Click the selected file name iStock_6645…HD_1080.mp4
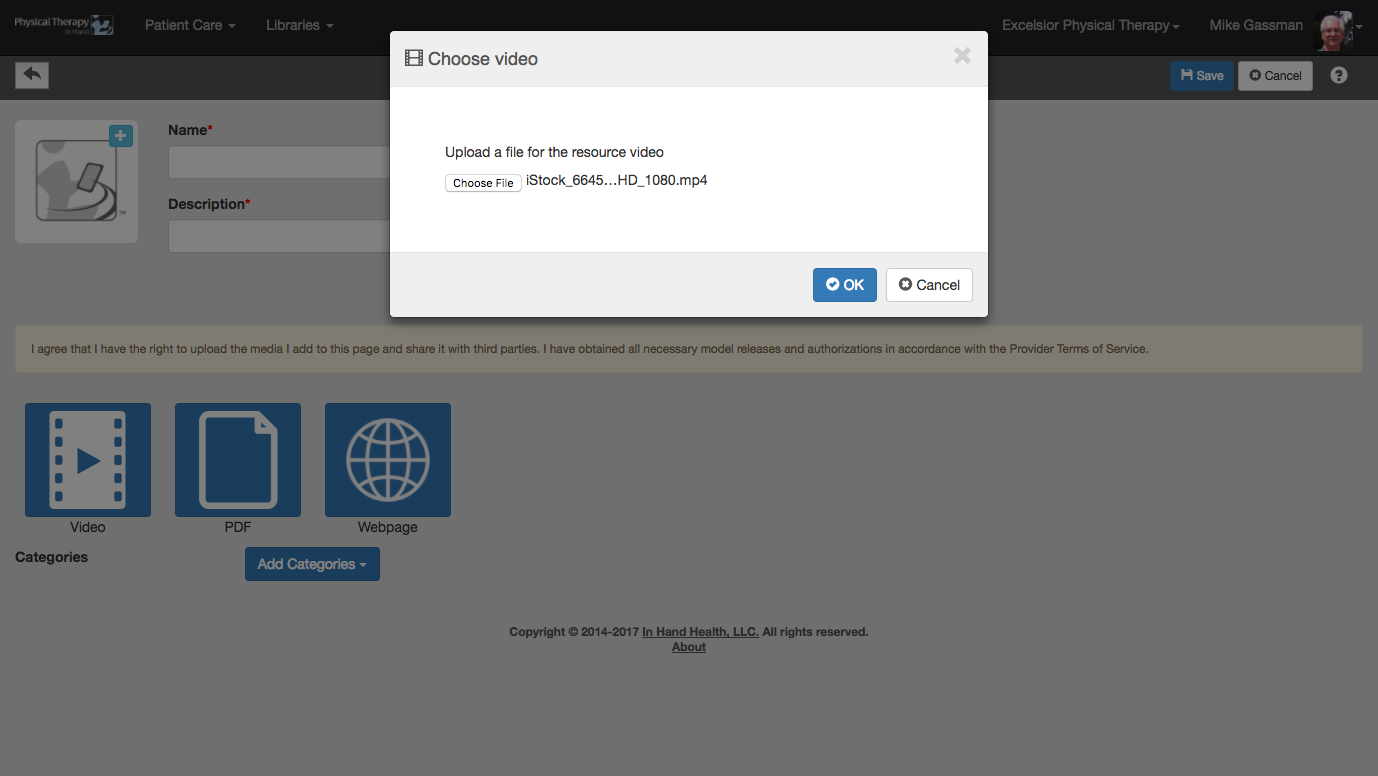Image resolution: width=1378 pixels, height=776 pixels. tap(617, 180)
